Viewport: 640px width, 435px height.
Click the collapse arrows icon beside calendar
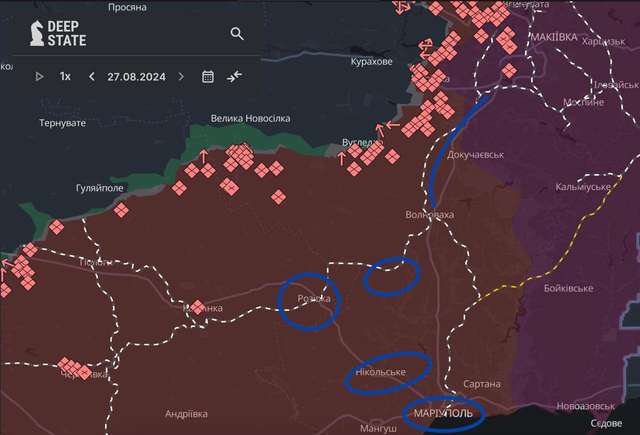click(x=234, y=76)
